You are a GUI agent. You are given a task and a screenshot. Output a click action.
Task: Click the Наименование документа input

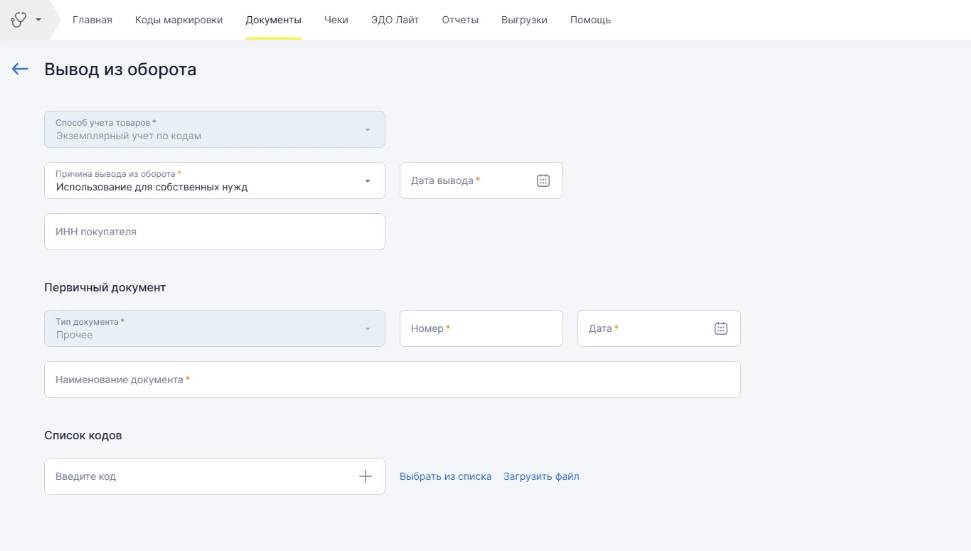tap(393, 380)
